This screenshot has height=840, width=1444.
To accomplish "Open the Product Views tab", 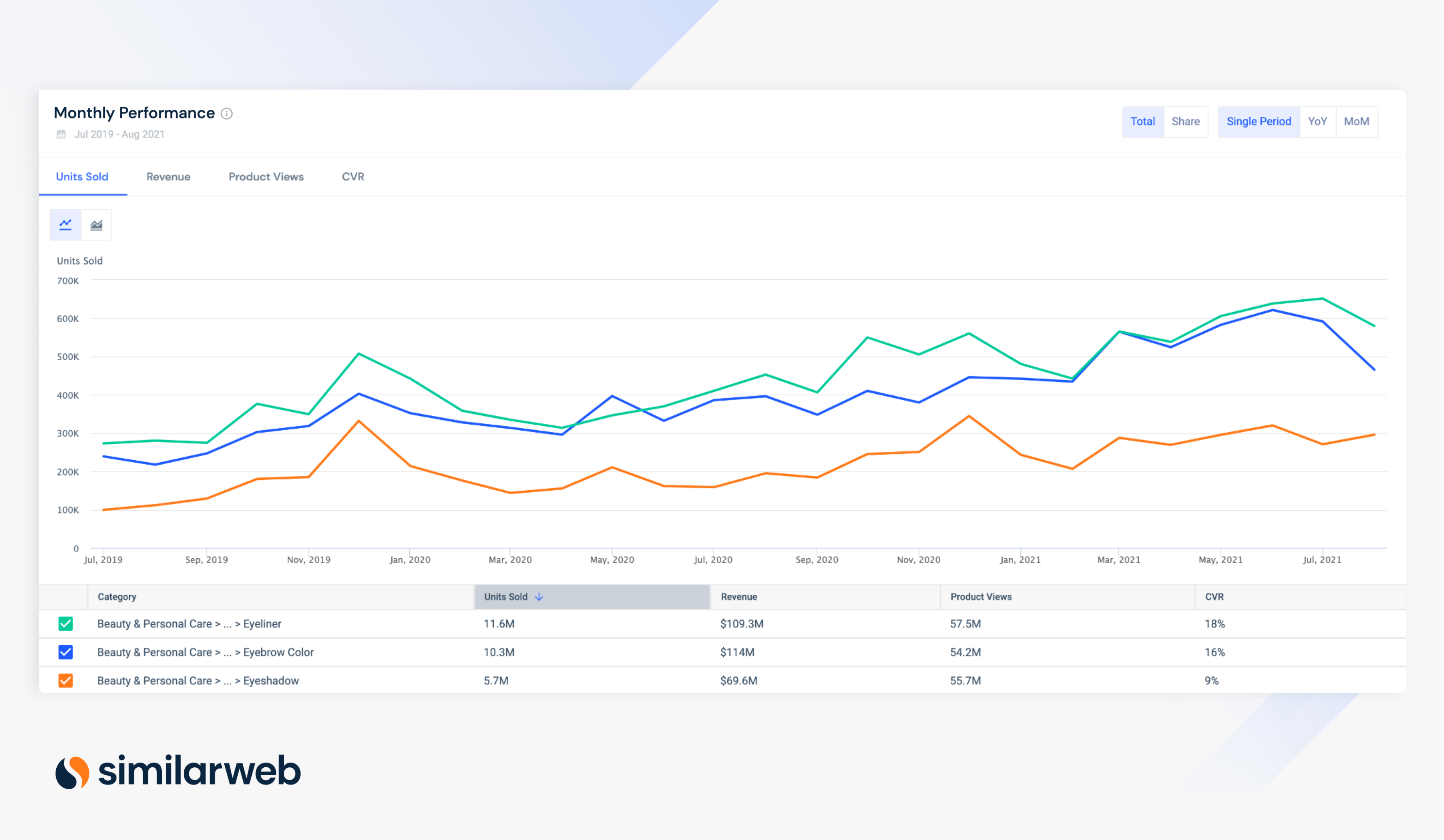I will (266, 176).
